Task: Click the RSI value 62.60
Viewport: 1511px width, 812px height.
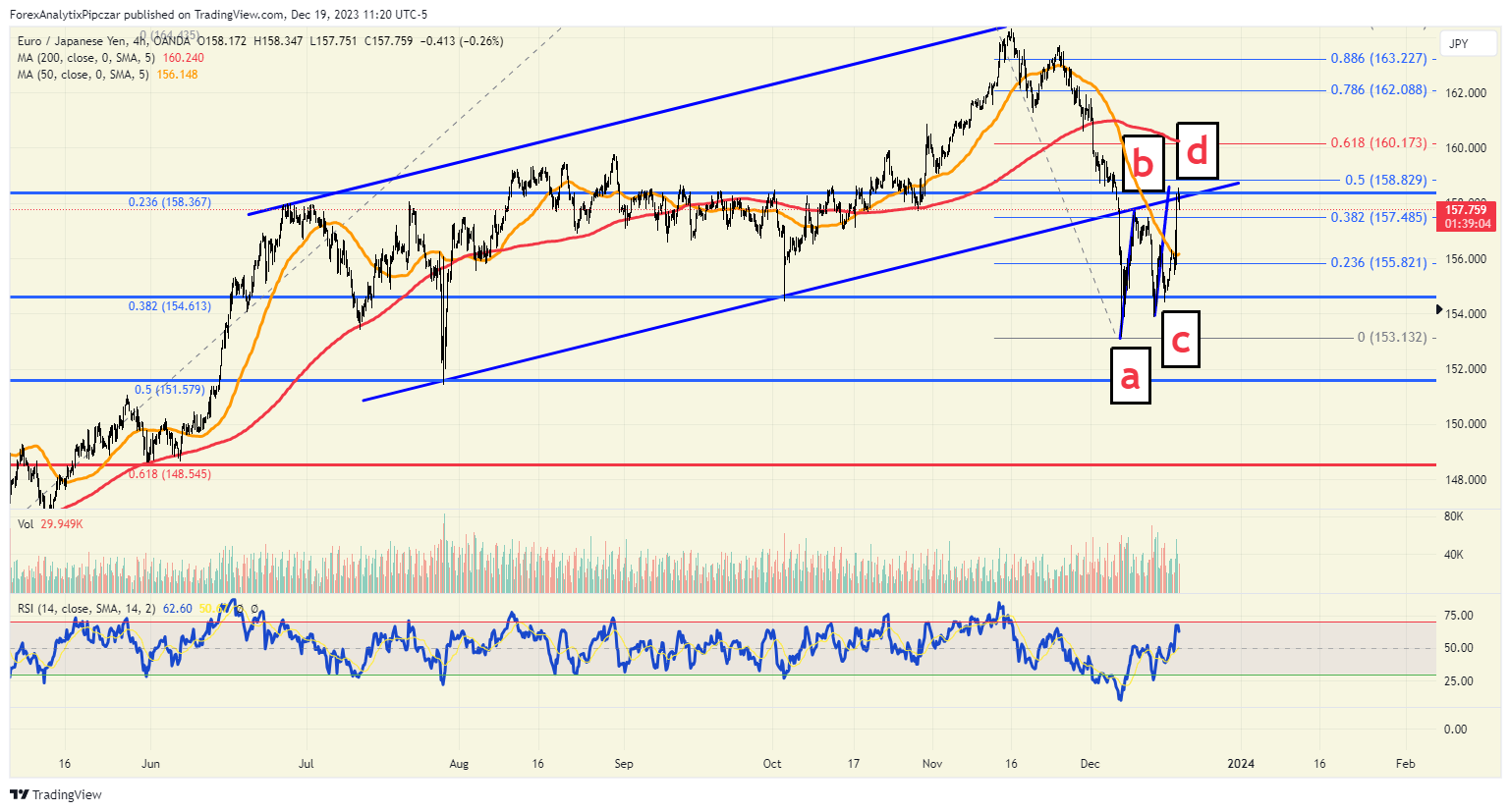Action: [178, 609]
